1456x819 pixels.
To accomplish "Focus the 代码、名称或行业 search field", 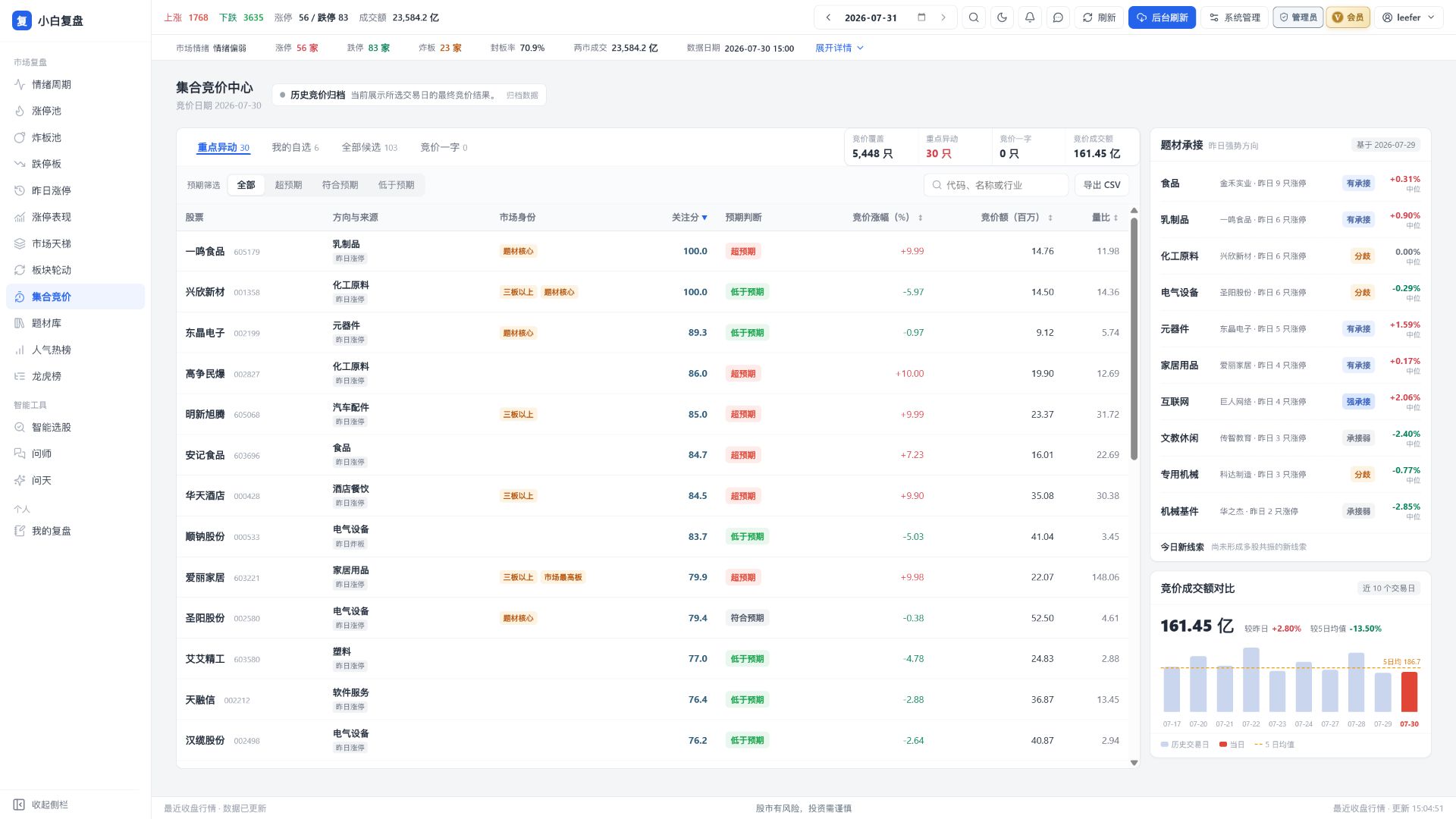I will coord(996,185).
